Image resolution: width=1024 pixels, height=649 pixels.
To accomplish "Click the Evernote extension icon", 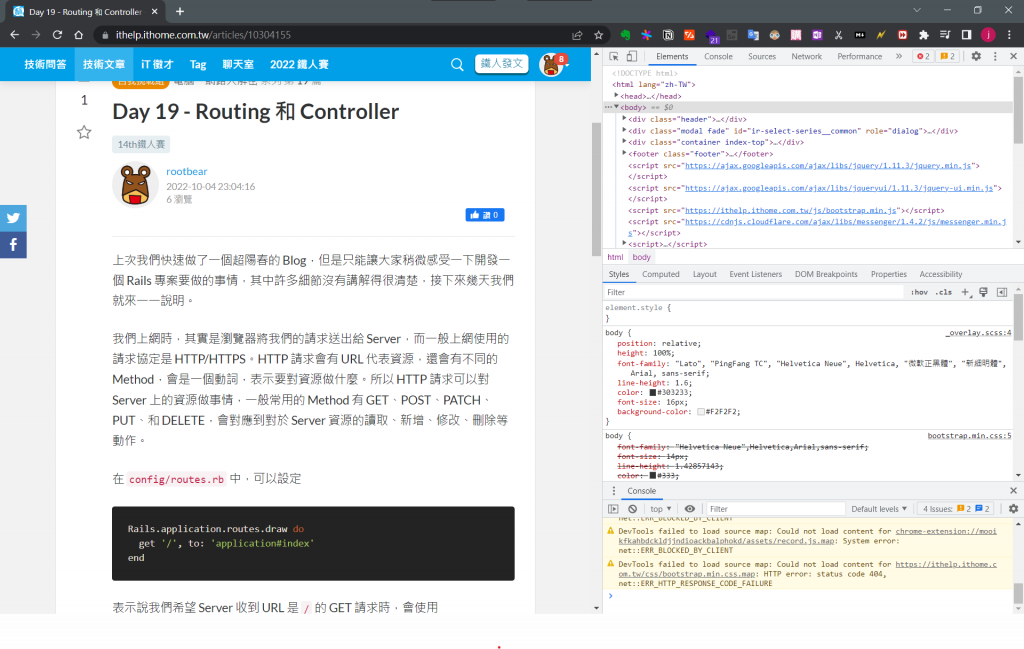I will point(625,35).
